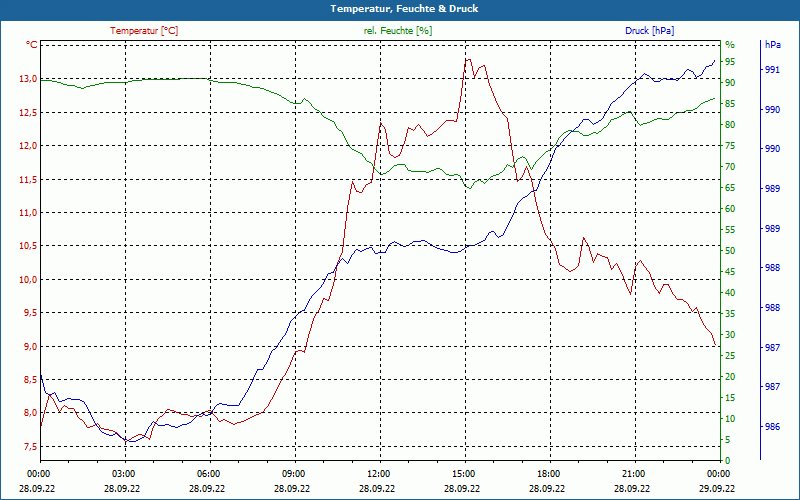Click the '50' humidity axis tick
Image resolution: width=800 pixels, height=500 pixels.
(730, 251)
